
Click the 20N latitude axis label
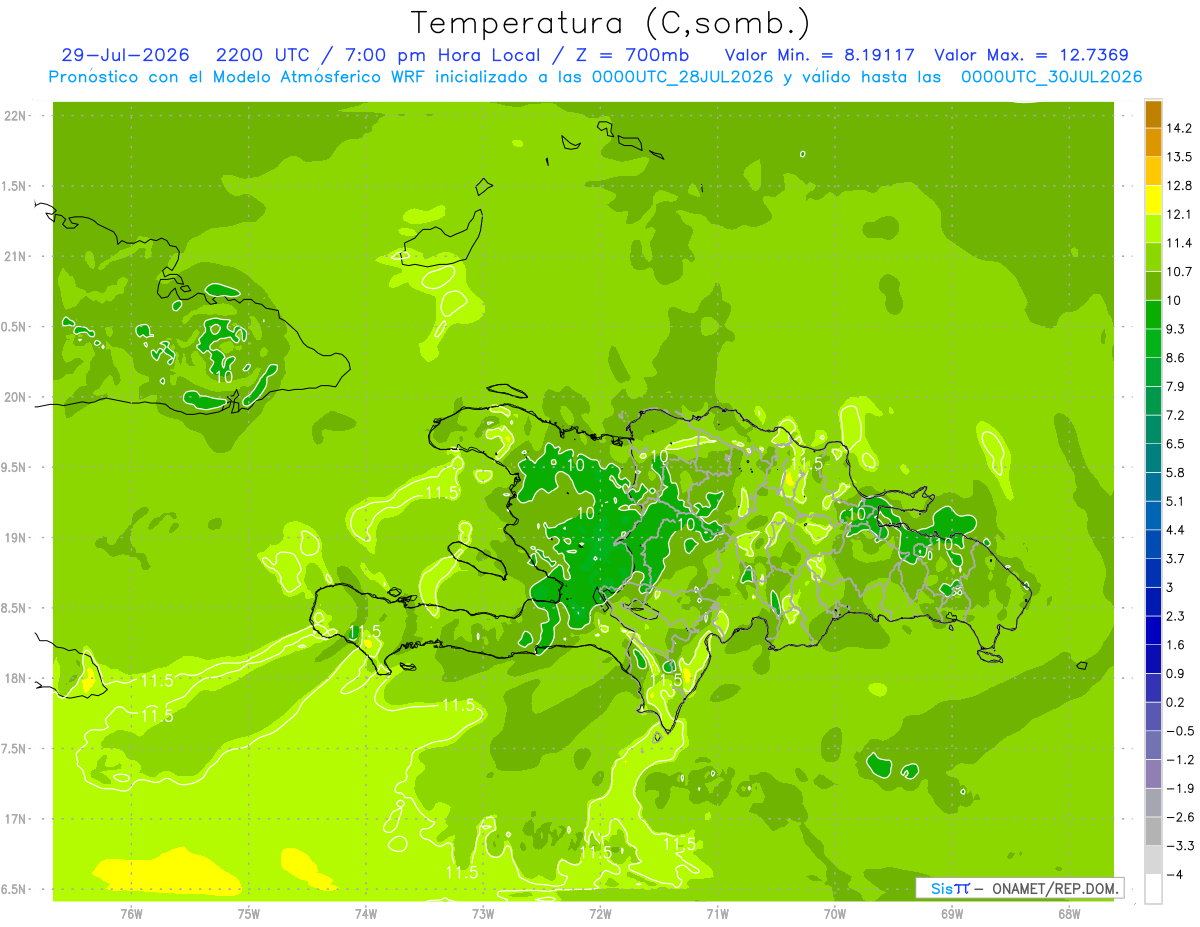tap(16, 398)
